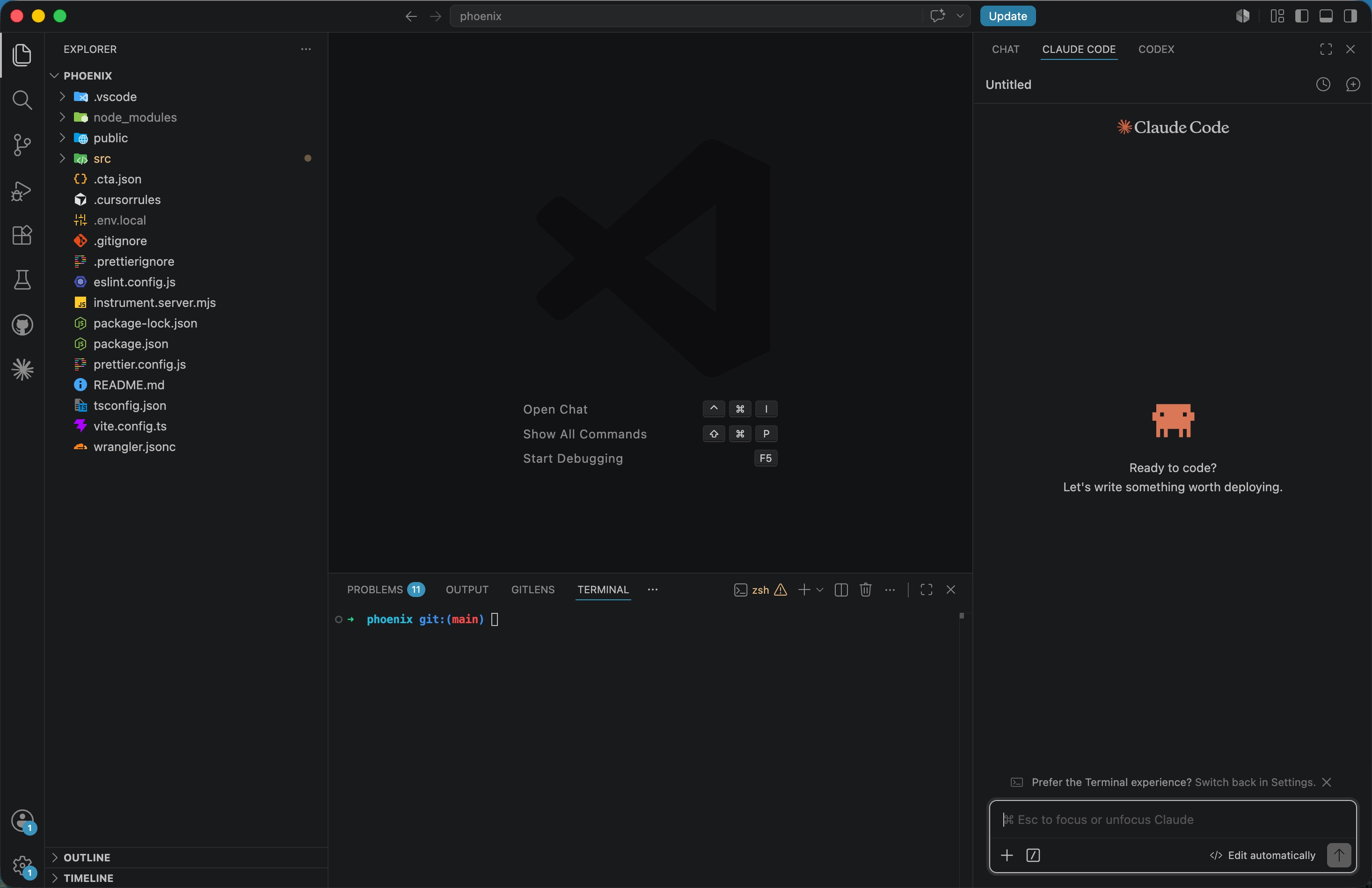Expand the Timeline section
The width and height of the screenshot is (1372, 888).
55,878
